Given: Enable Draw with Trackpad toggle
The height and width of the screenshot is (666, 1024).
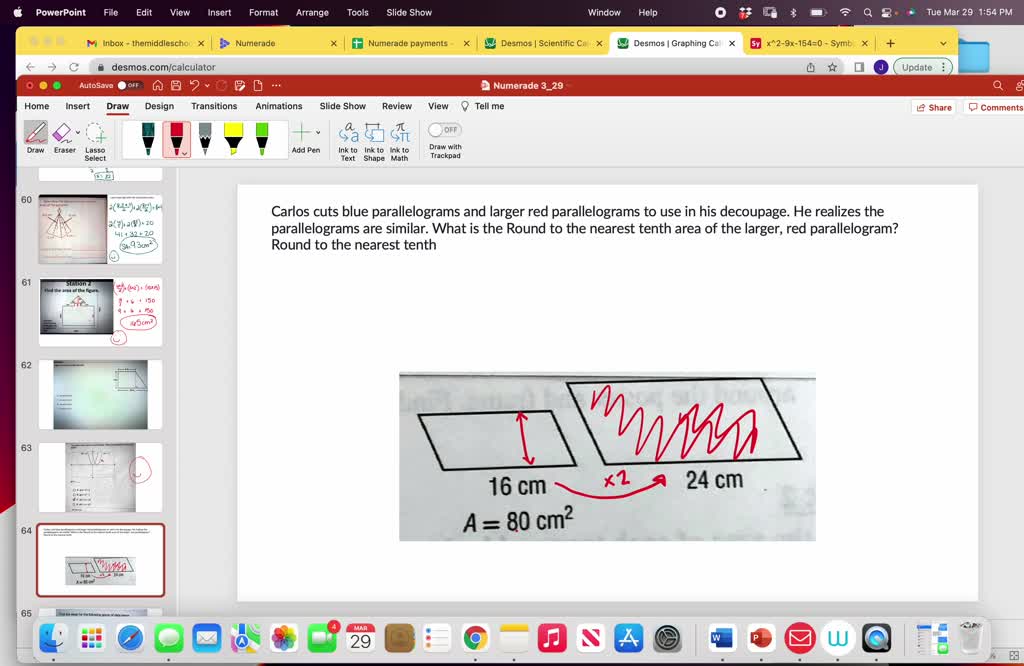Looking at the screenshot, I should [x=444, y=130].
